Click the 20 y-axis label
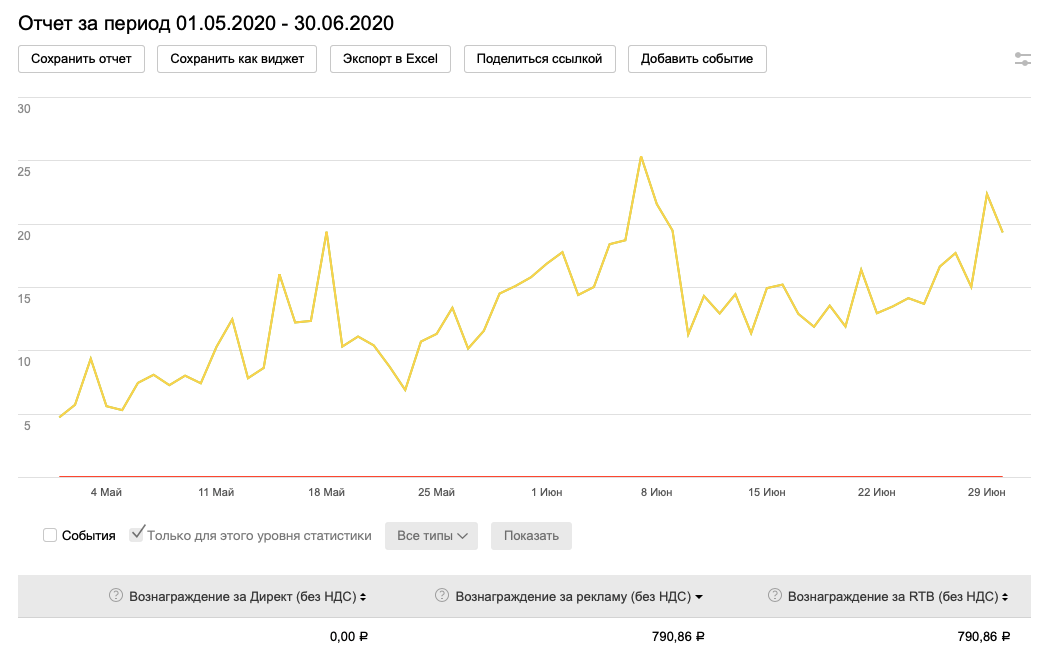Viewport: 1040px width, 653px height. (24, 235)
